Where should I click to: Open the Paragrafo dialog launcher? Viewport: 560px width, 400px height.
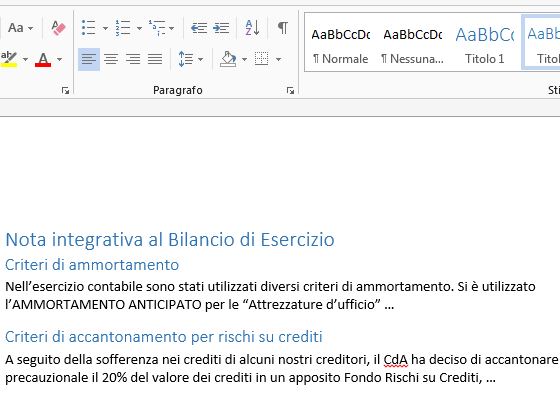(x=290, y=91)
